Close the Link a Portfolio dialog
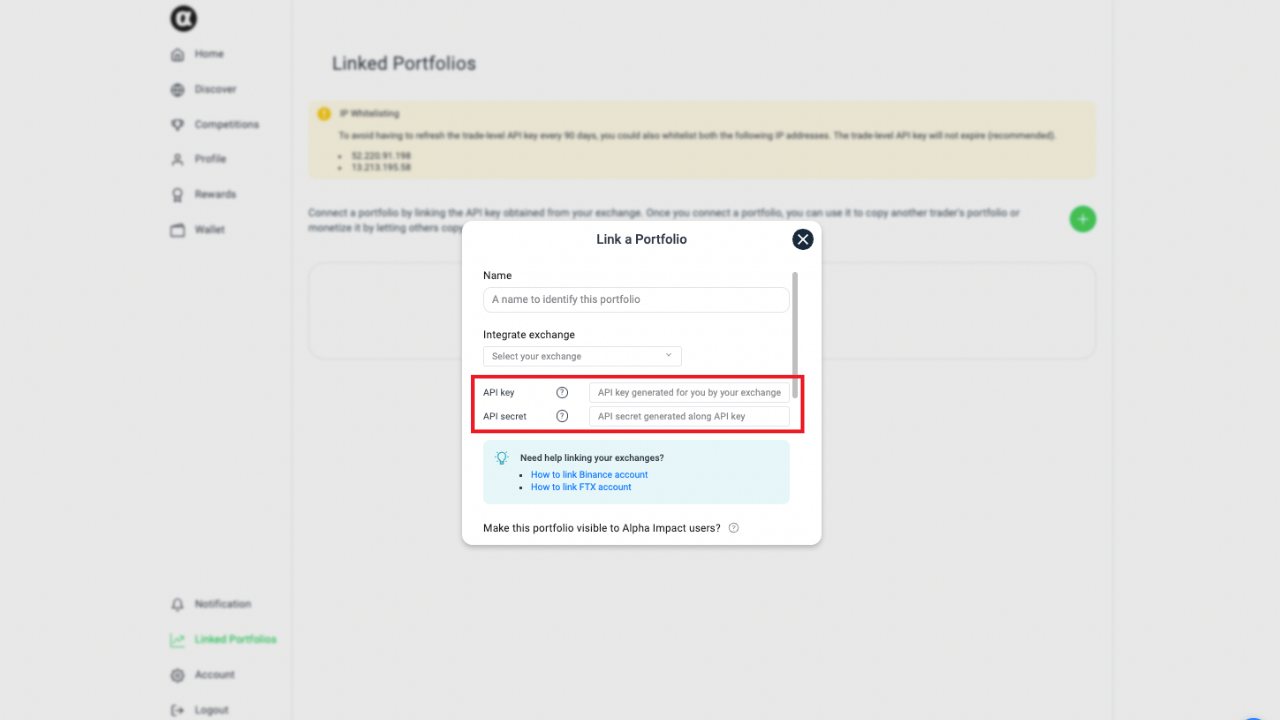The height and width of the screenshot is (720, 1280). click(803, 240)
